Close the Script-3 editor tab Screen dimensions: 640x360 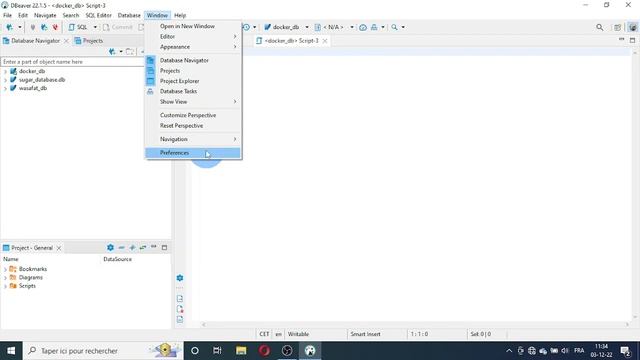pyautogui.click(x=325, y=41)
